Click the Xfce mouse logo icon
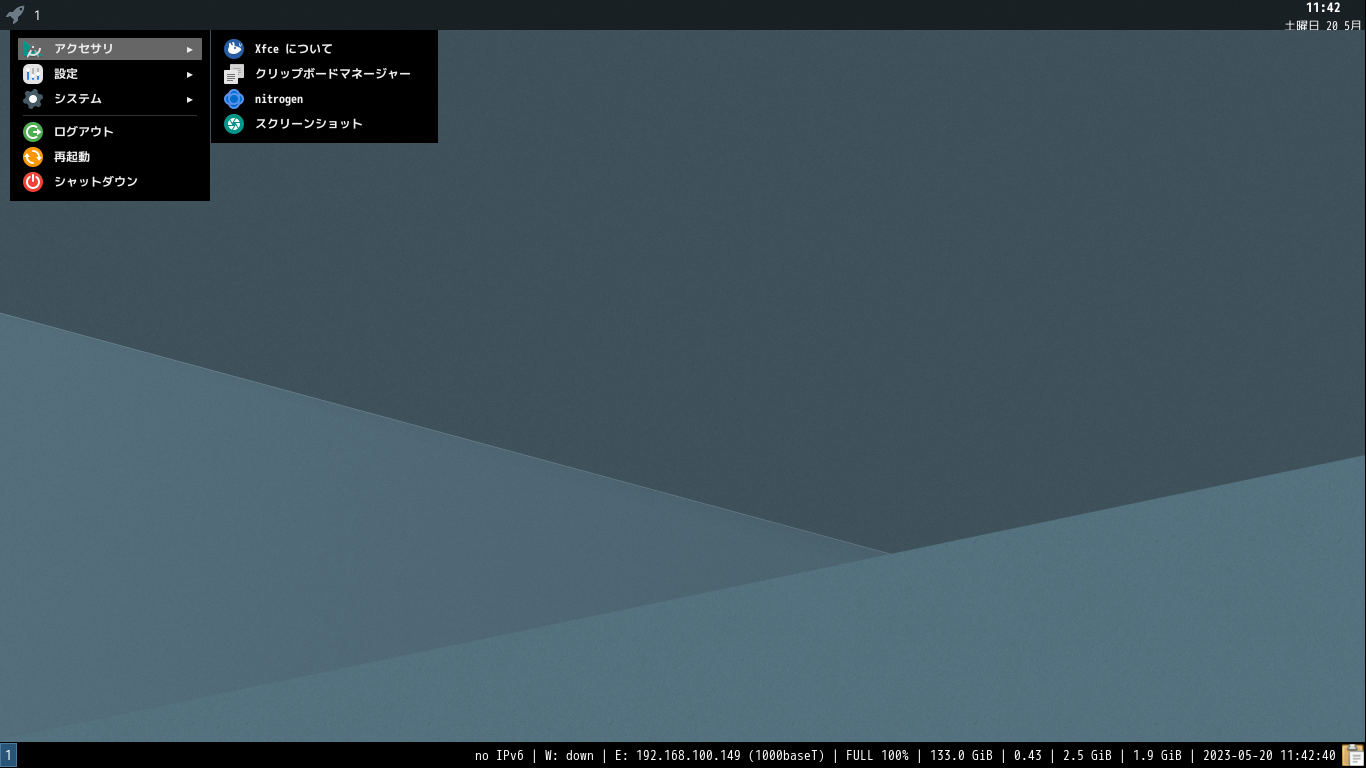1366x768 pixels. tap(234, 49)
